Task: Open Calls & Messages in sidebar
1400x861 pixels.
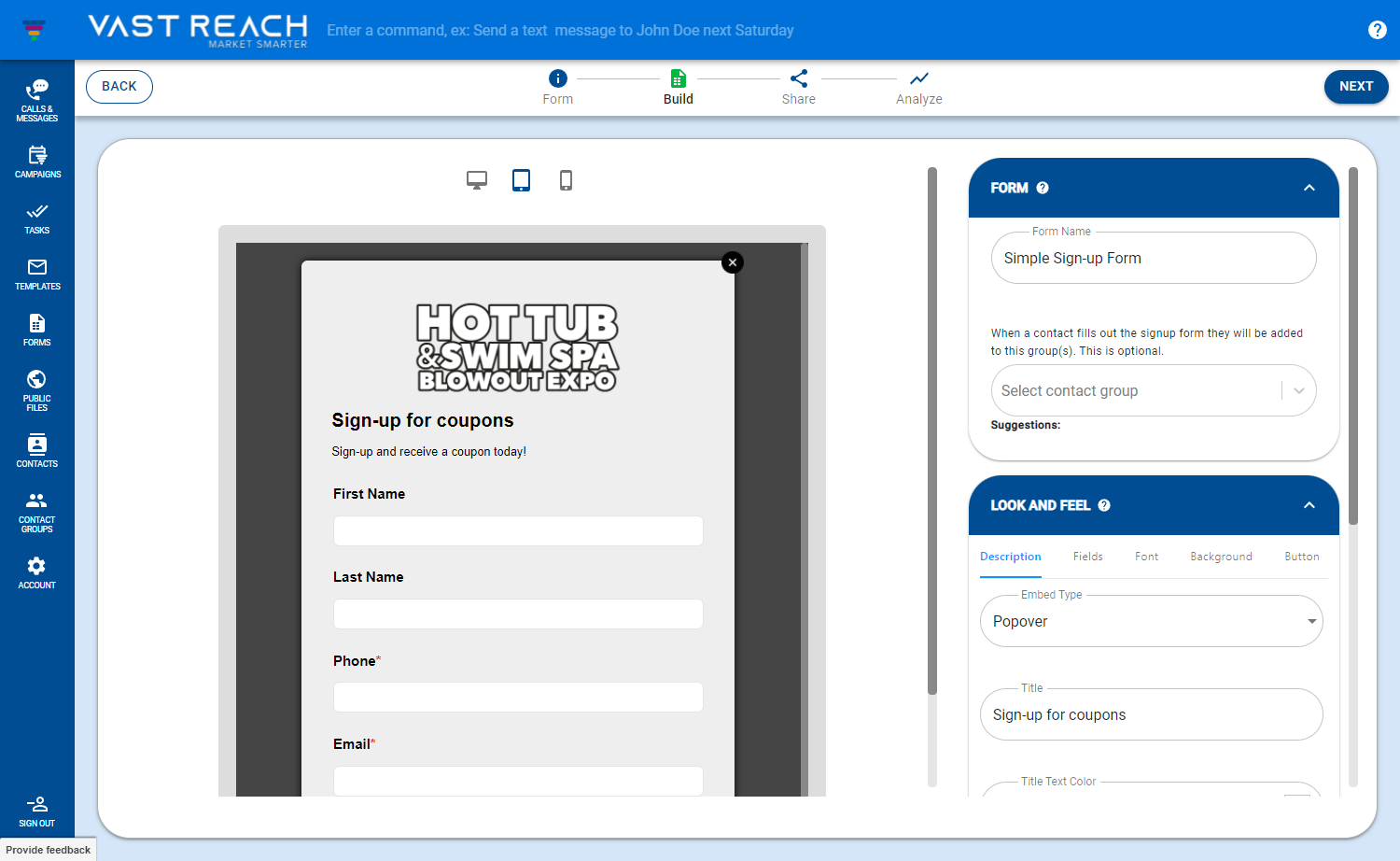Action: click(37, 101)
